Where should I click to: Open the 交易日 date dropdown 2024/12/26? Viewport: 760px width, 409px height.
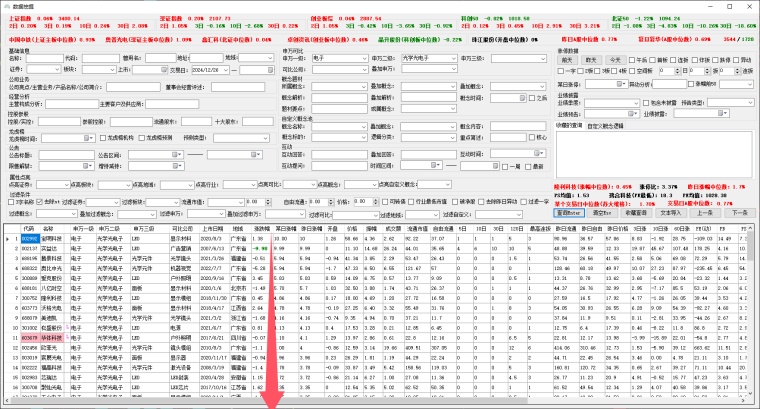click(226, 70)
